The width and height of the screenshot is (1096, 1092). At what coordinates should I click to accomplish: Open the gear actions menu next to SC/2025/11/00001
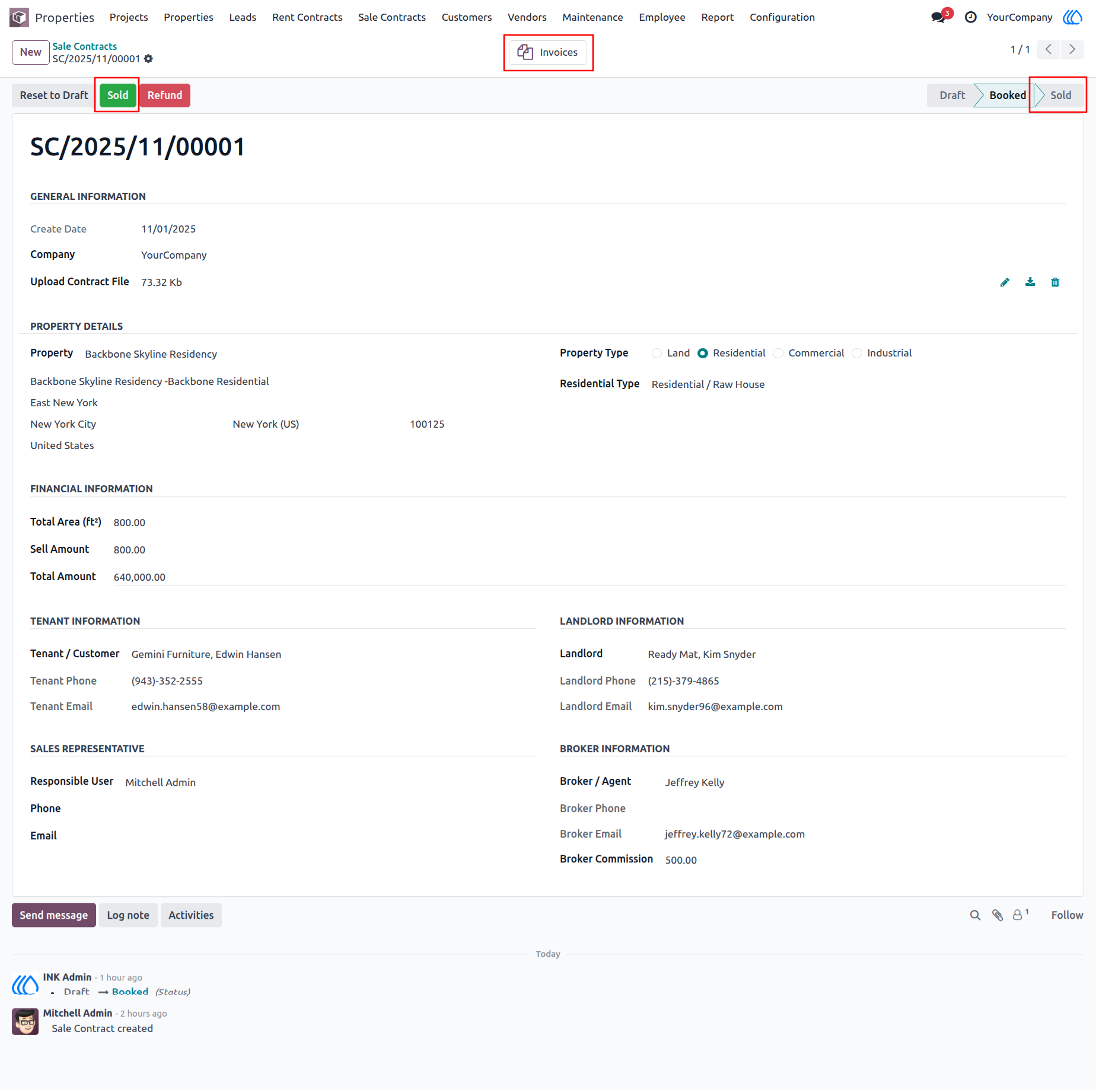[x=149, y=59]
